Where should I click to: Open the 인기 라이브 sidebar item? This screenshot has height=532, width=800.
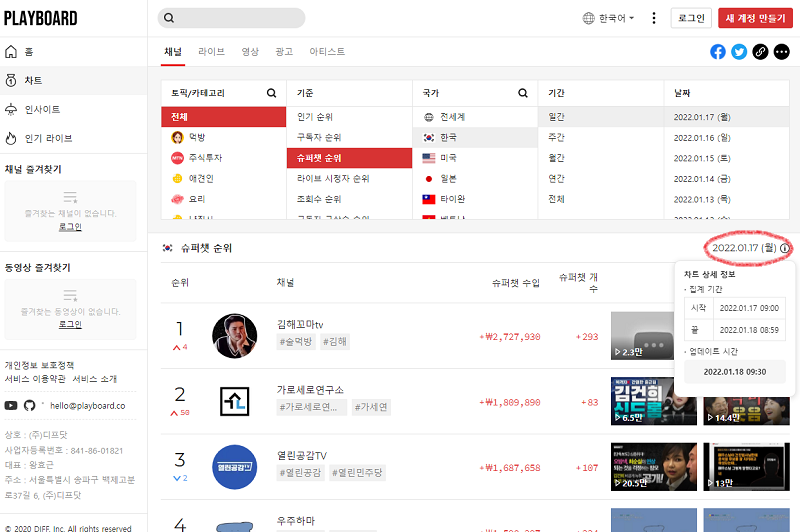pos(73,138)
